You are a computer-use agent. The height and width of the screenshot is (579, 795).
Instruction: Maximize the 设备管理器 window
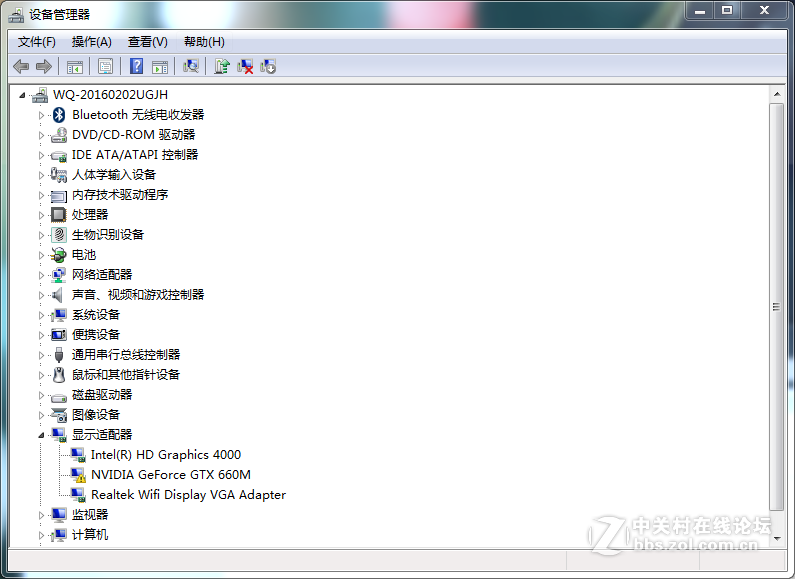pos(727,11)
